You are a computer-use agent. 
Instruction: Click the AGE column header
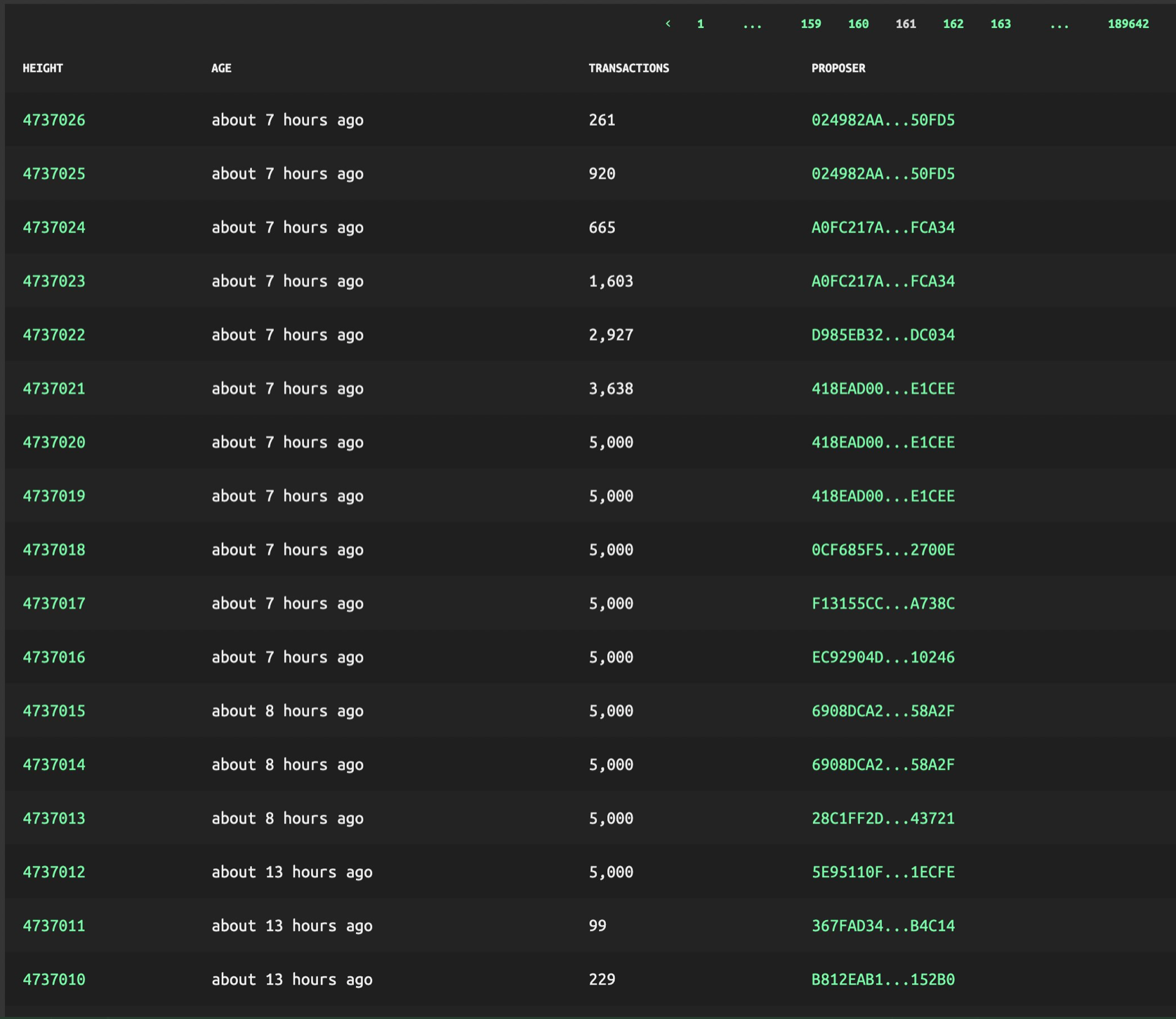tap(221, 68)
